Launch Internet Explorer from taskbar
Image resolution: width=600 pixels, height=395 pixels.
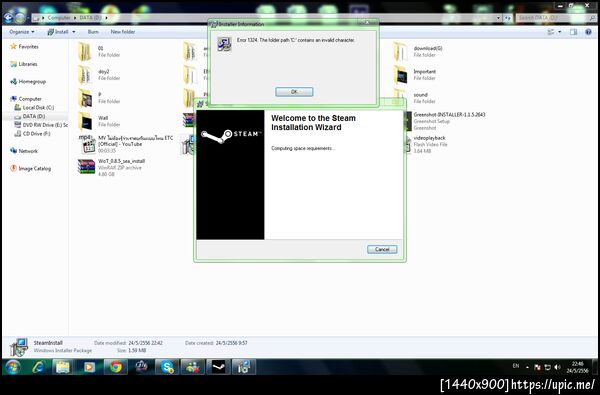coord(38,367)
